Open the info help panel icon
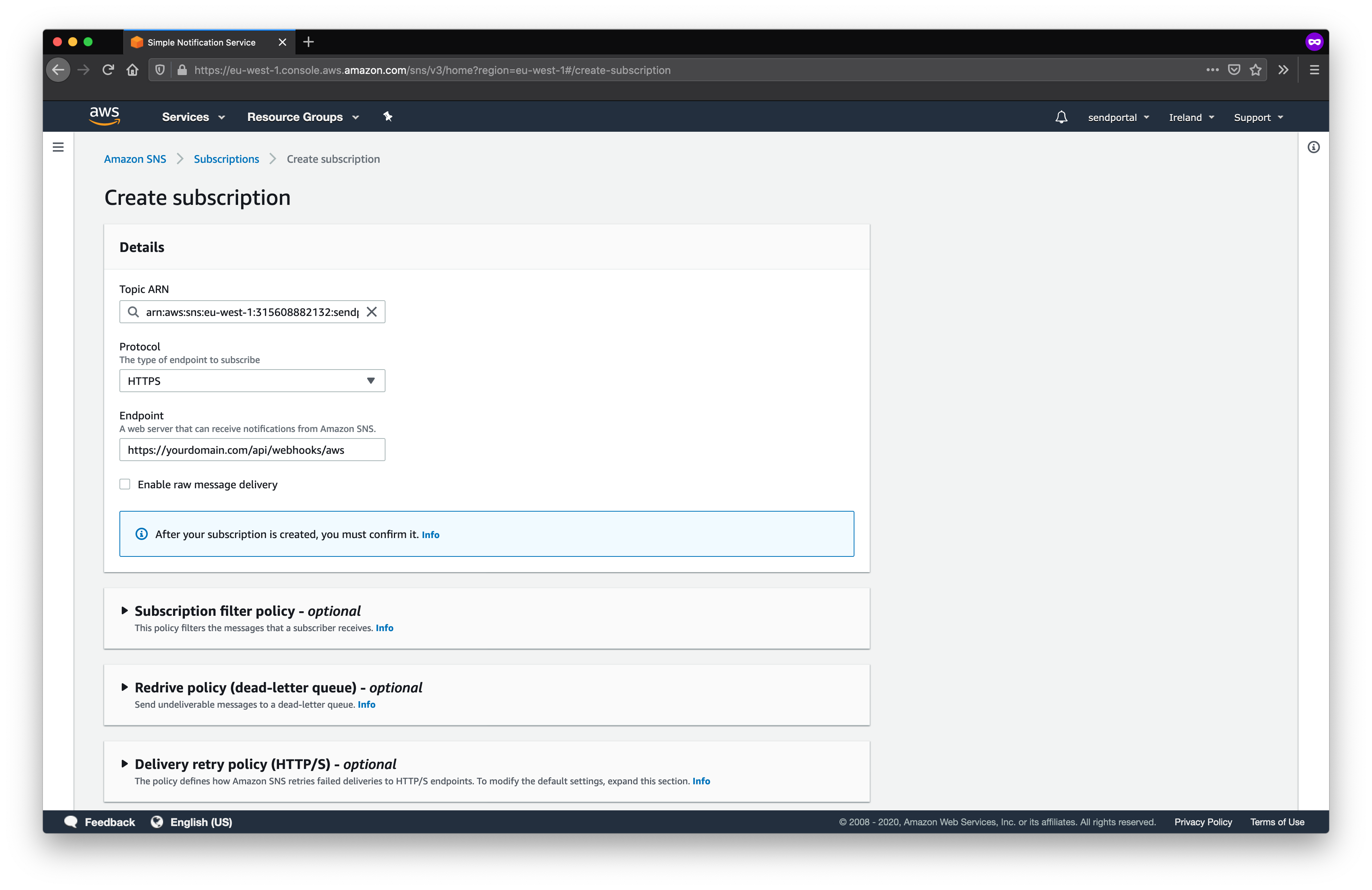The width and height of the screenshot is (1372, 890). pyautogui.click(x=1313, y=147)
